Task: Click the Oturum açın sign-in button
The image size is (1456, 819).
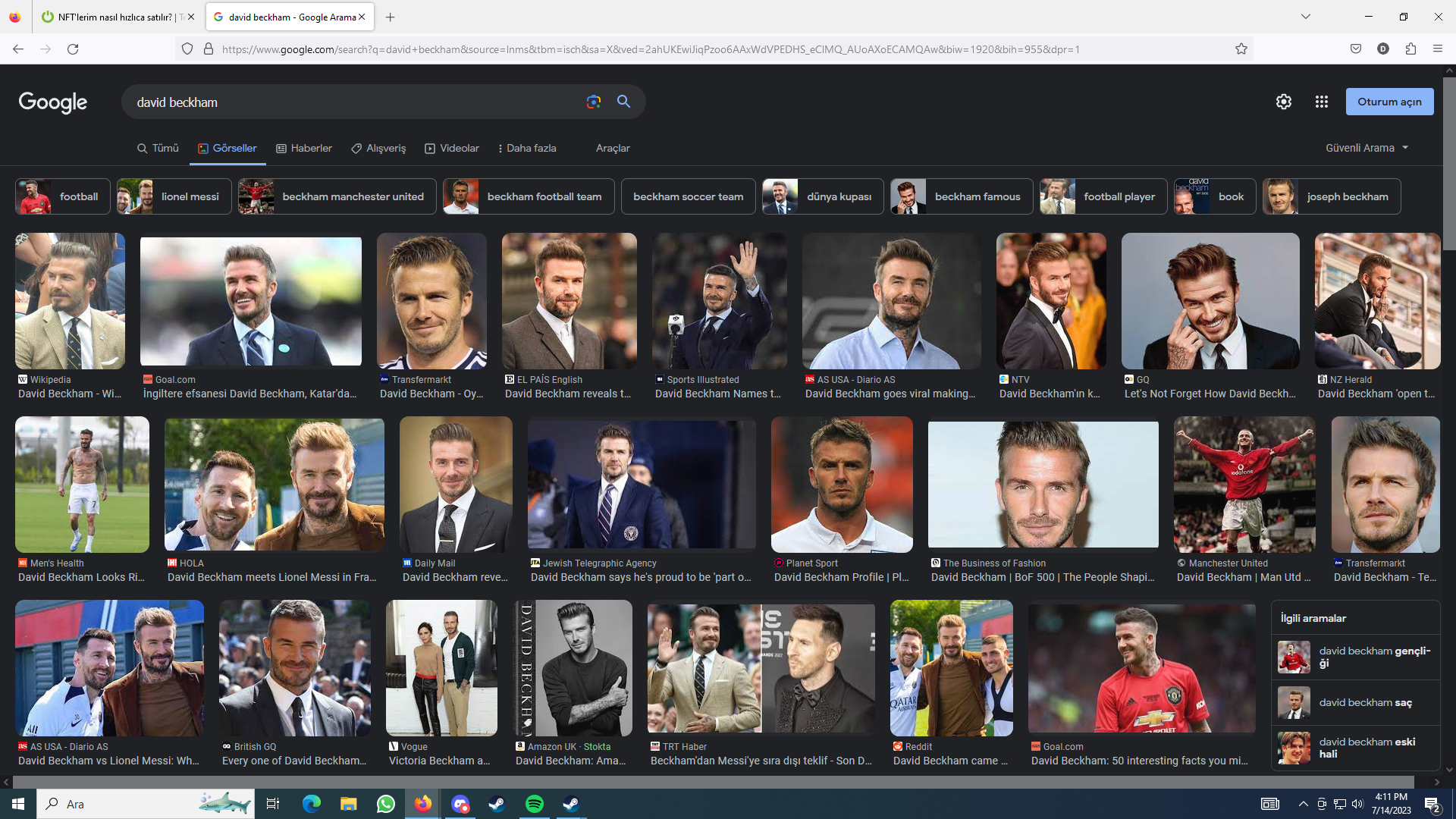Action: coord(1389,102)
